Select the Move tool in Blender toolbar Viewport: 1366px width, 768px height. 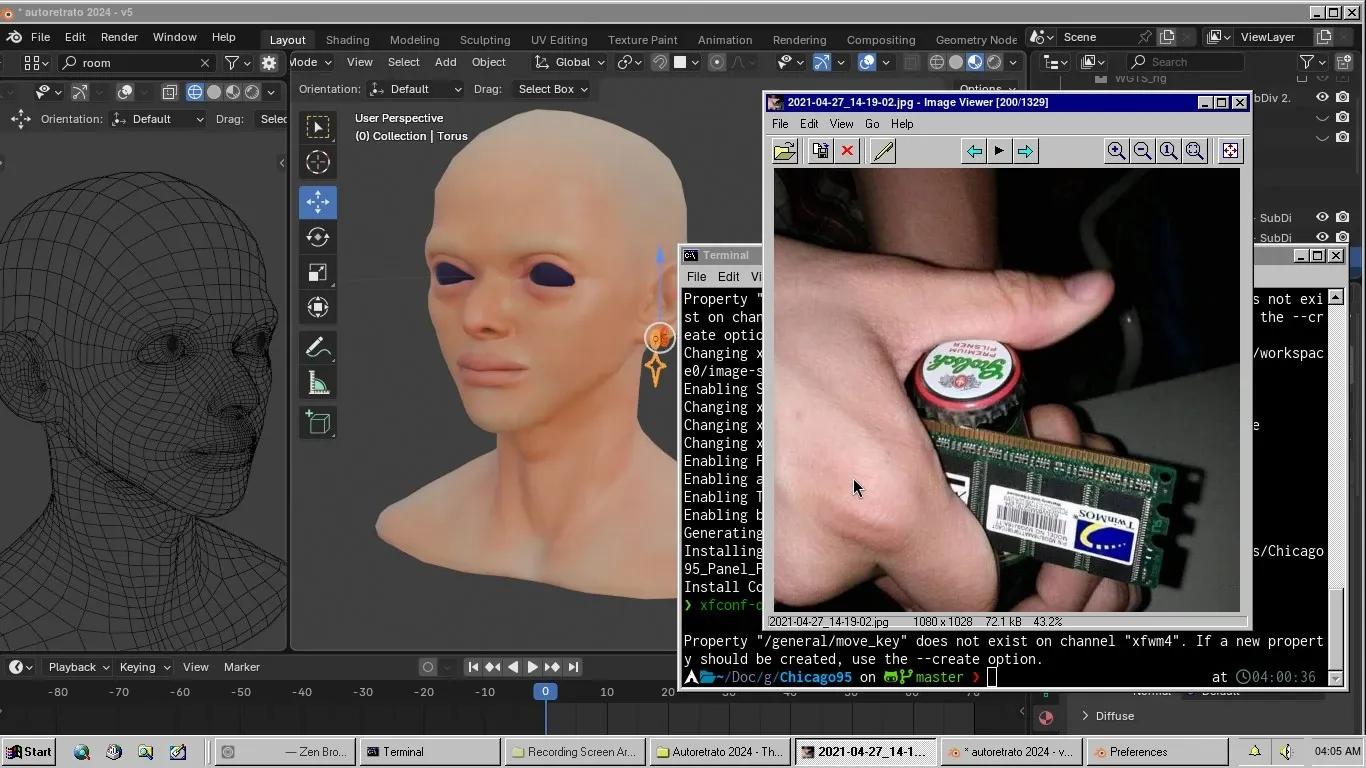tap(318, 202)
